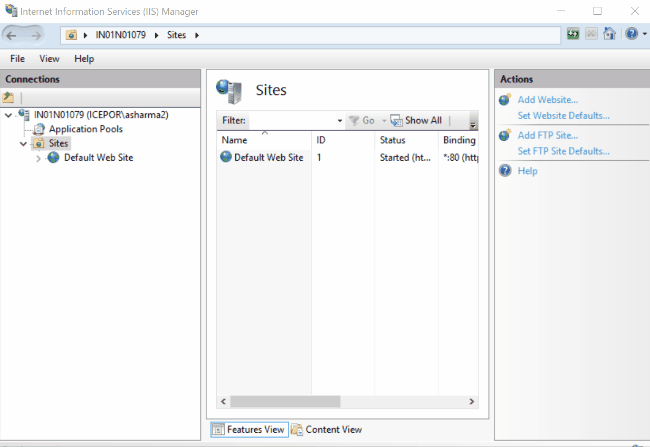Click the horizontal scrollbar left arrow
The width and height of the screenshot is (650, 447).
click(223, 401)
